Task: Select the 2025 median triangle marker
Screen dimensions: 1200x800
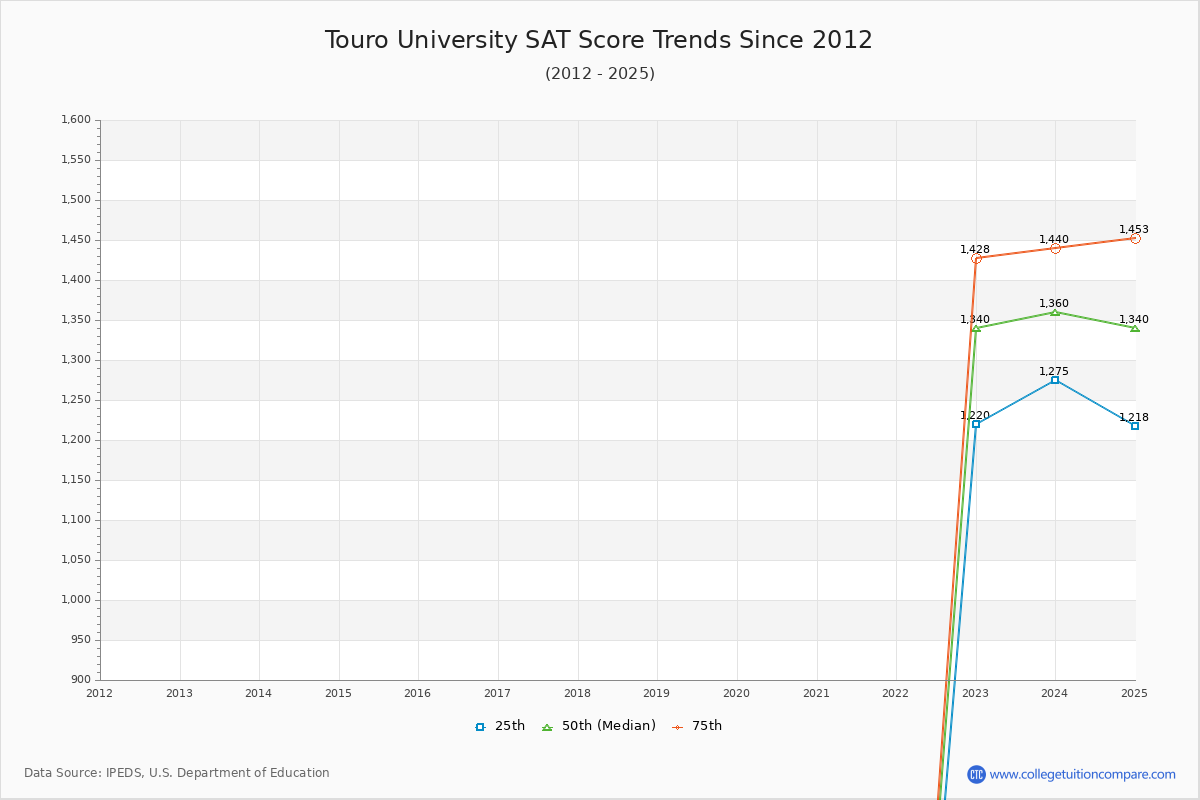Action: 1134,328
